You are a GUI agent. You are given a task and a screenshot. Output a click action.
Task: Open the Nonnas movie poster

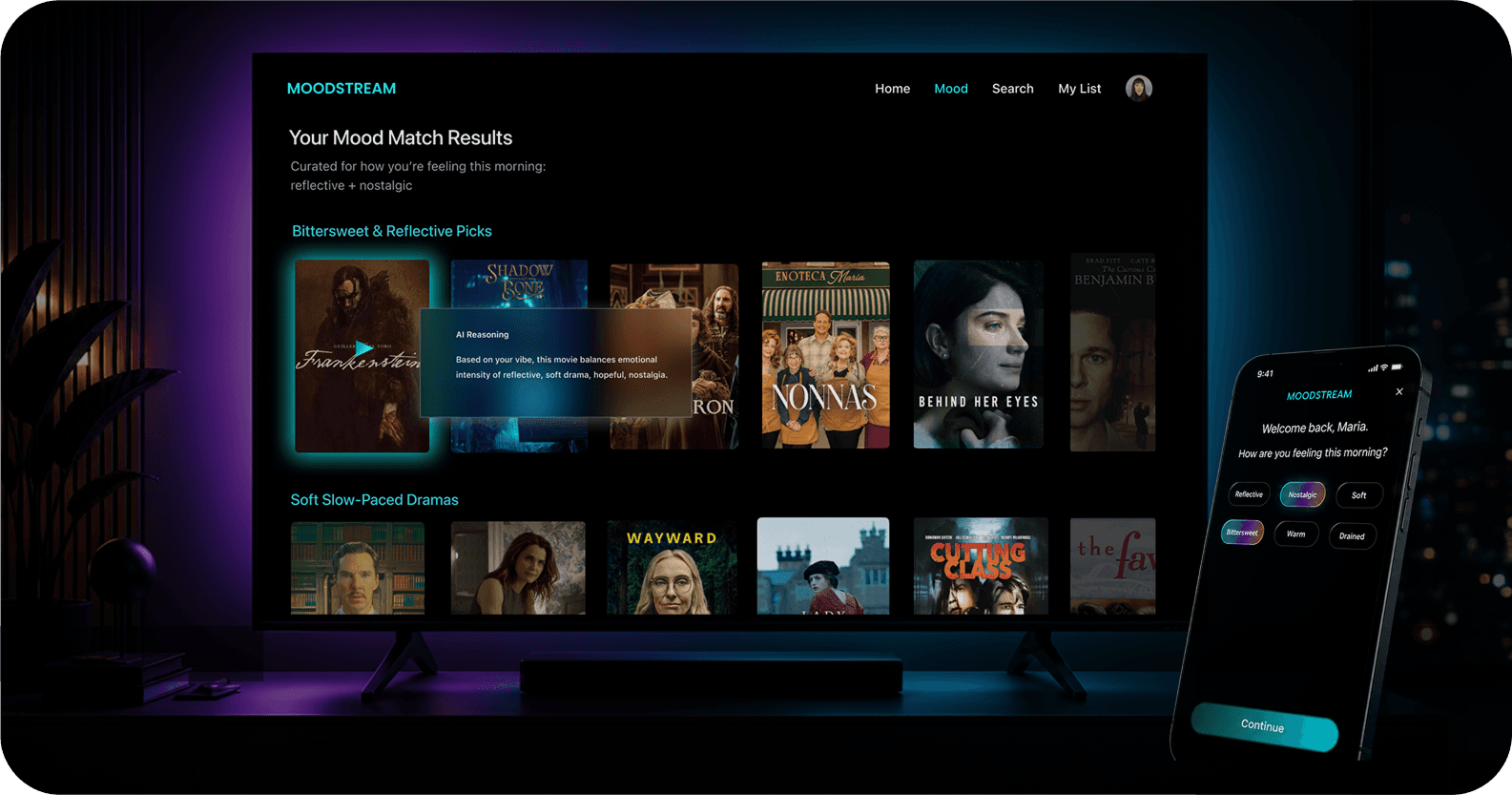coord(826,355)
